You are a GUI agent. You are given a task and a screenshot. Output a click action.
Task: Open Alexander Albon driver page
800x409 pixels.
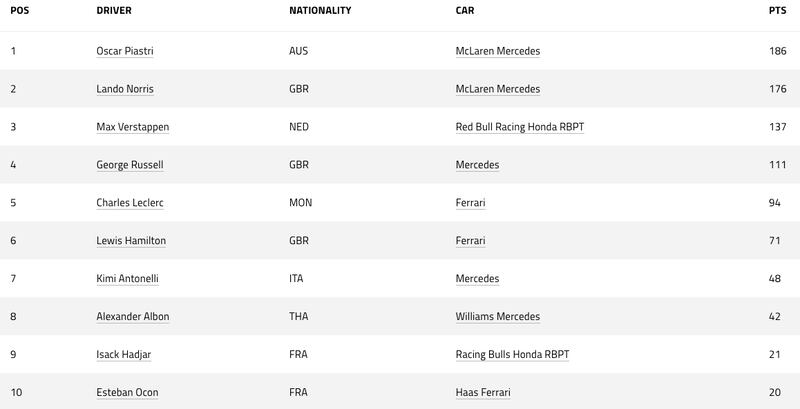133,316
